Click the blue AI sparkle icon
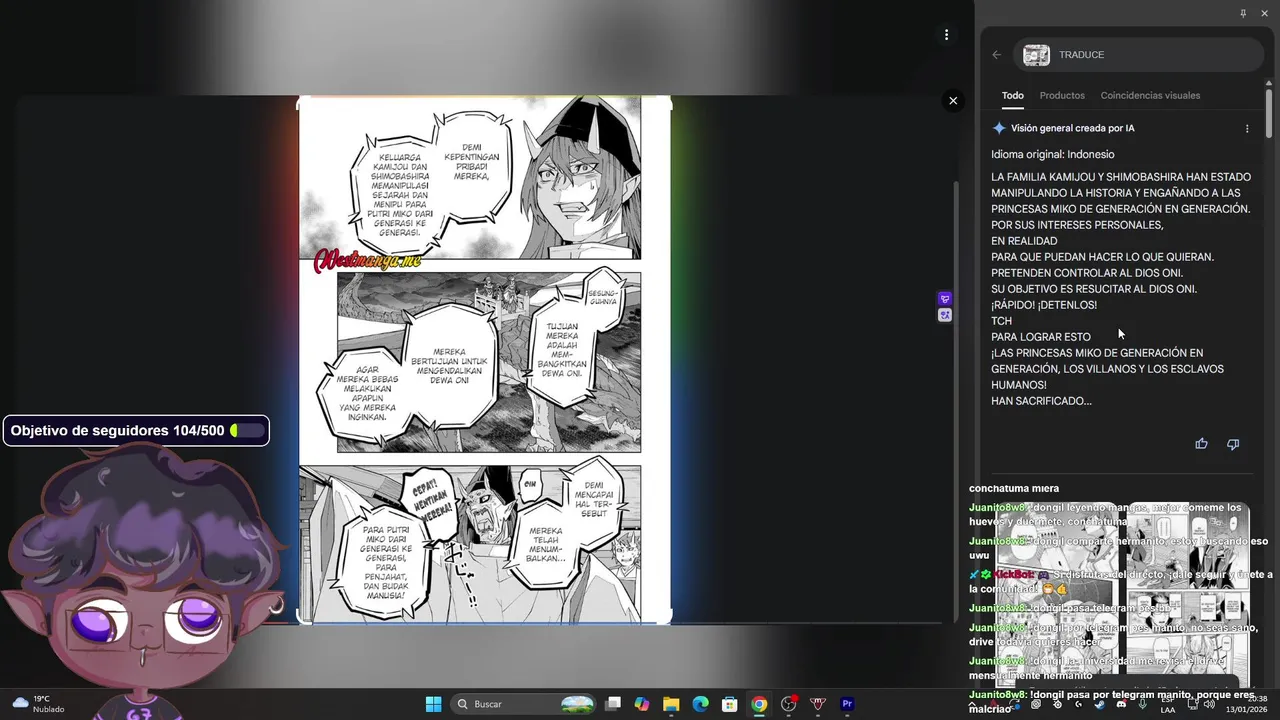1280x720 pixels. [999, 128]
